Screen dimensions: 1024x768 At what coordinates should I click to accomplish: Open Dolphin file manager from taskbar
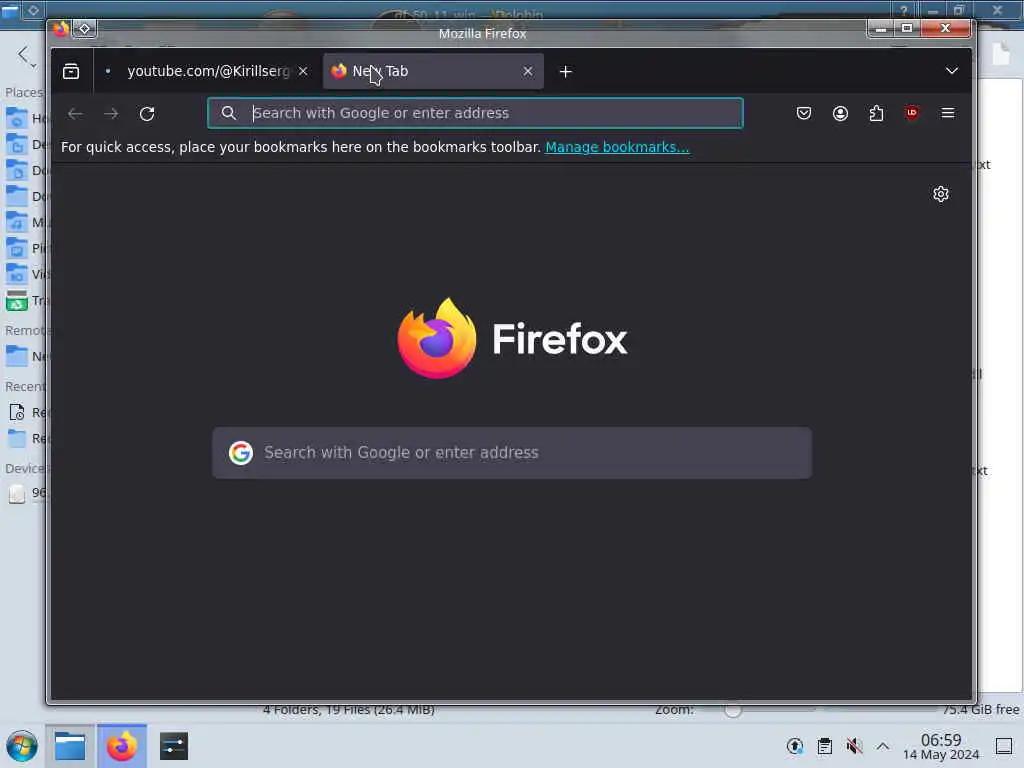70,746
